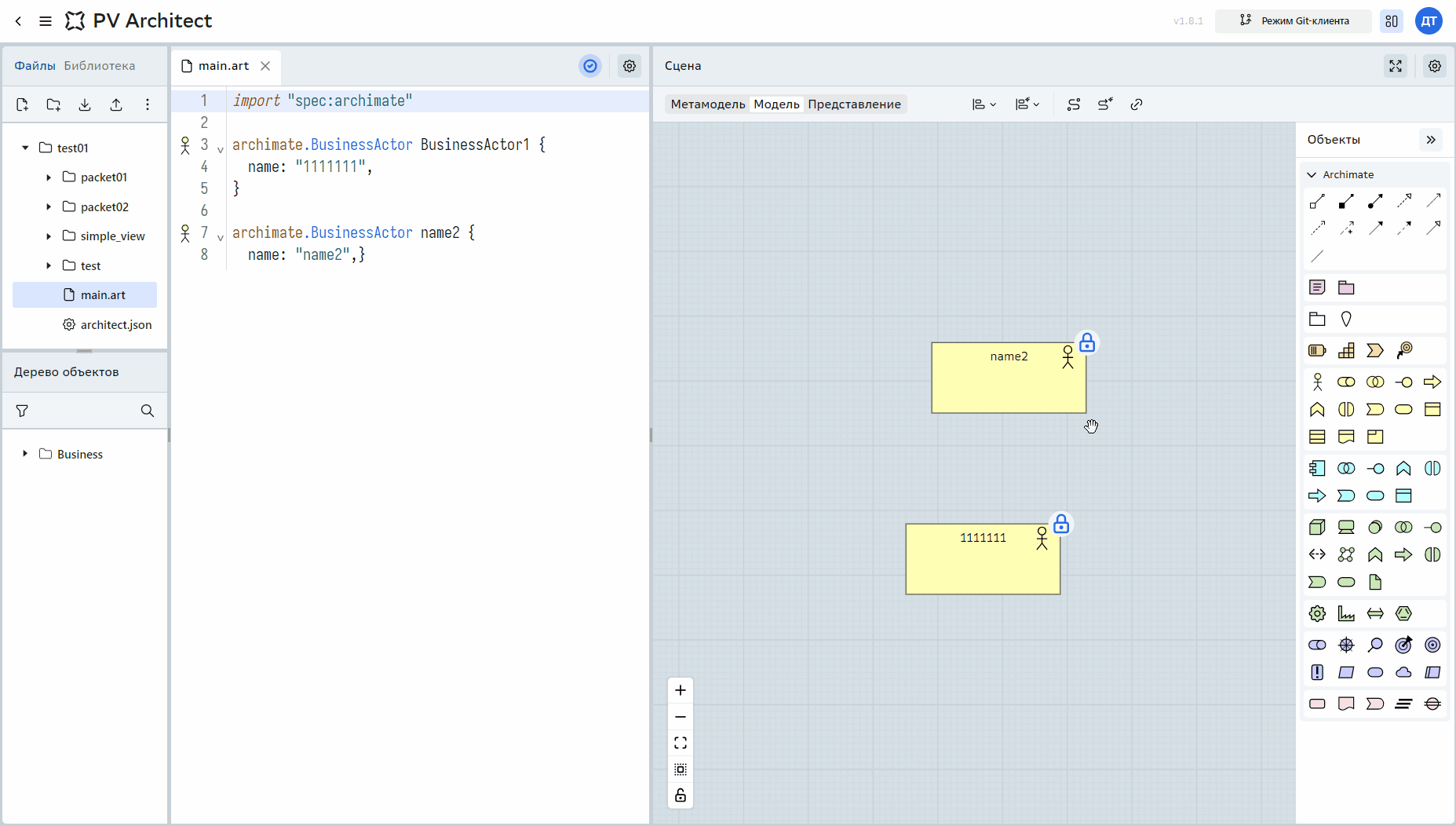This screenshot has width=1456, height=826.
Task: Pick the Assessment magnifier element
Action: pos(1375,645)
